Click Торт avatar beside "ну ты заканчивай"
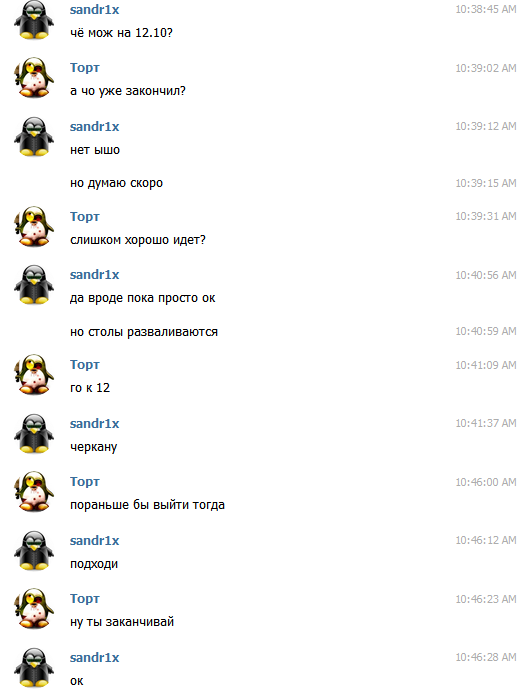 (x=34, y=609)
